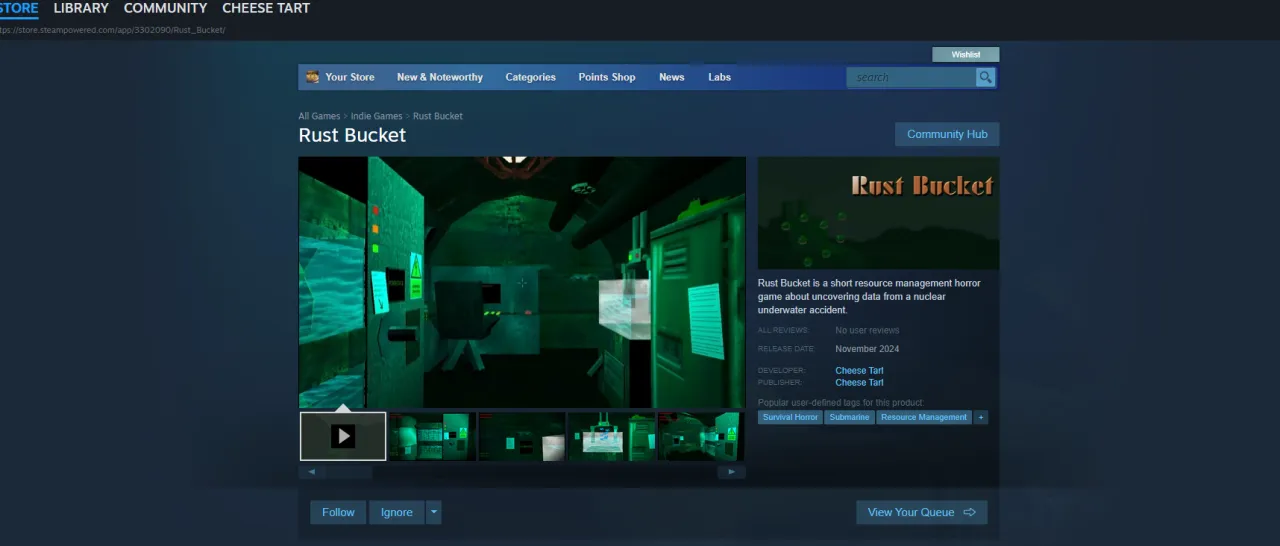Focus the store search field

[x=911, y=77]
